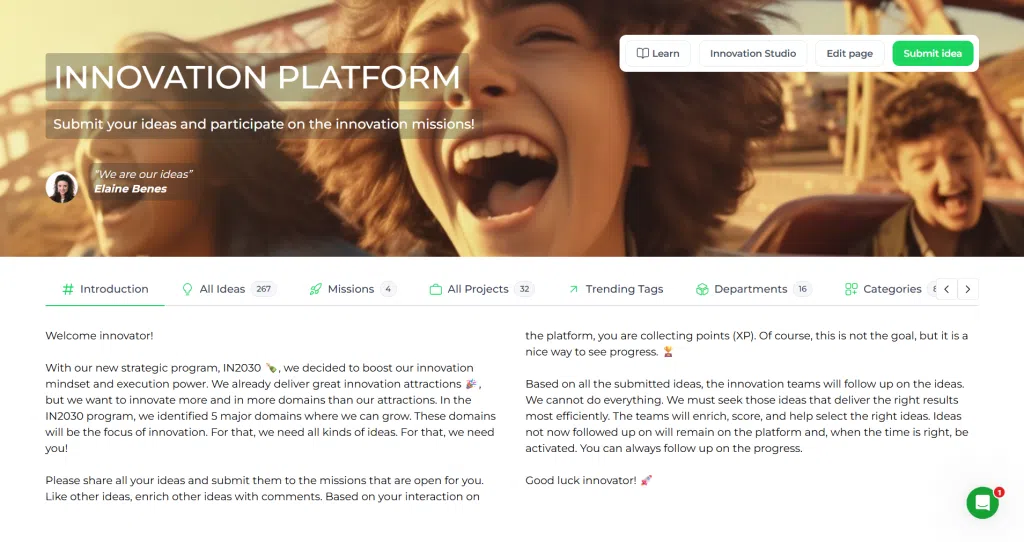
Task: Click the Innovation Studio button
Action: [753, 54]
